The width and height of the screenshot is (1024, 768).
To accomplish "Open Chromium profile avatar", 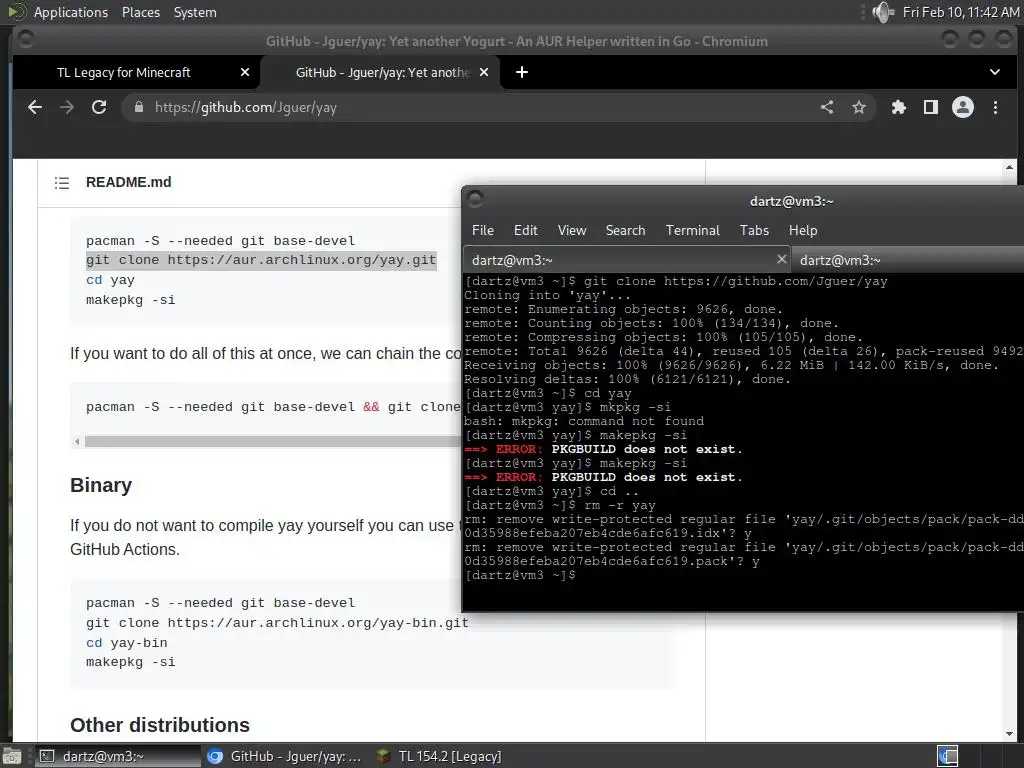I will (x=963, y=107).
